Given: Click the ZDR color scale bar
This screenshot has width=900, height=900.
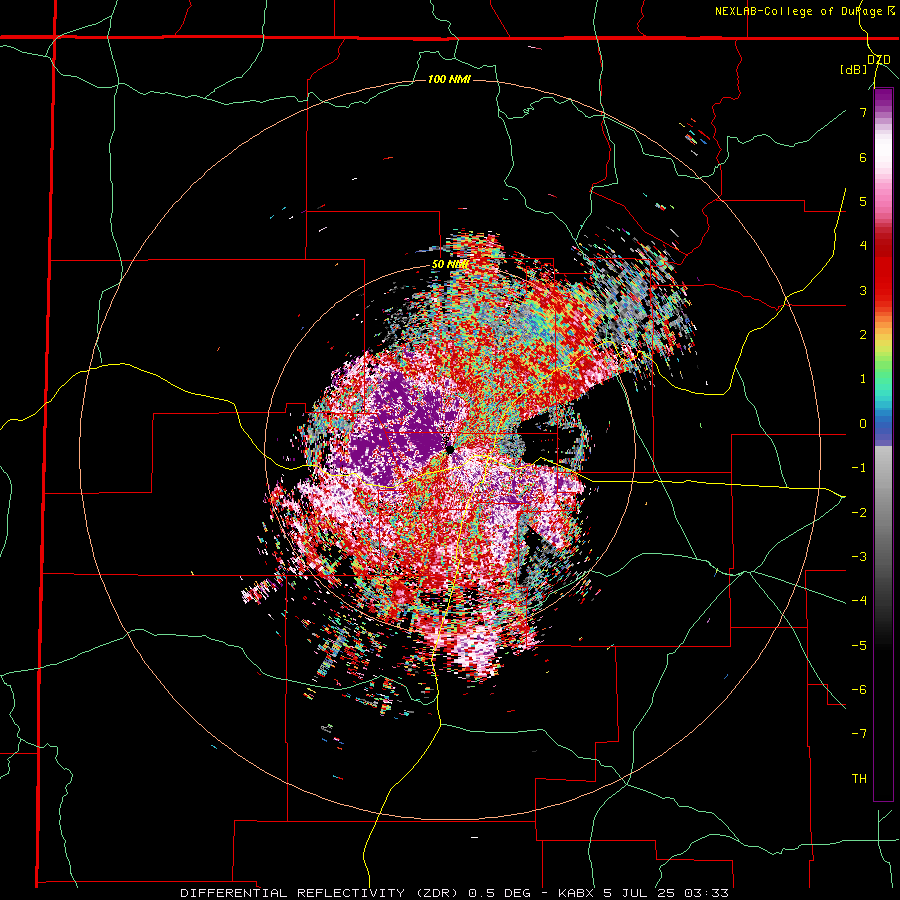Looking at the screenshot, I should click(x=883, y=444).
